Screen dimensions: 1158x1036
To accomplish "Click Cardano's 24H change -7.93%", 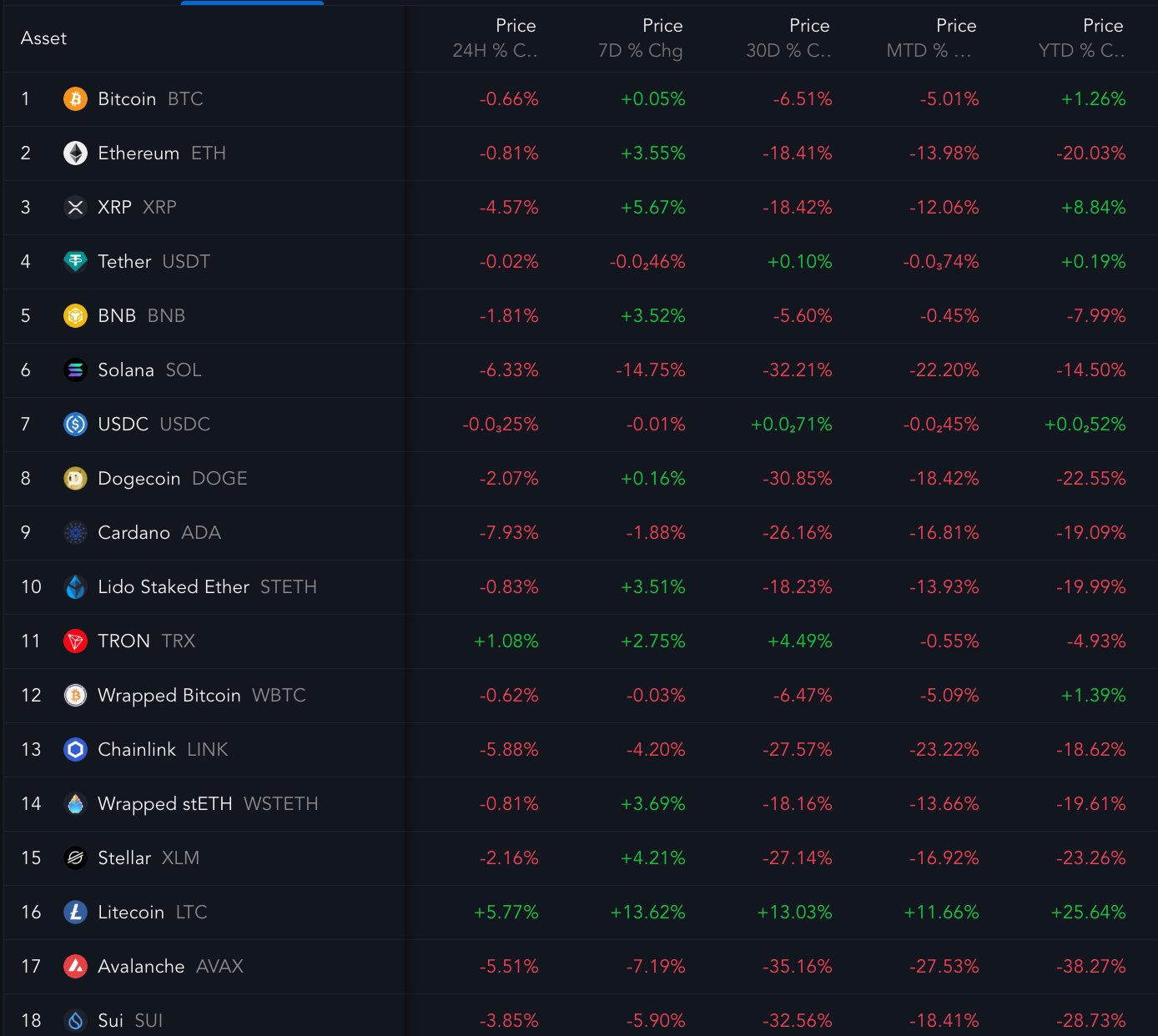I will tap(509, 533).
